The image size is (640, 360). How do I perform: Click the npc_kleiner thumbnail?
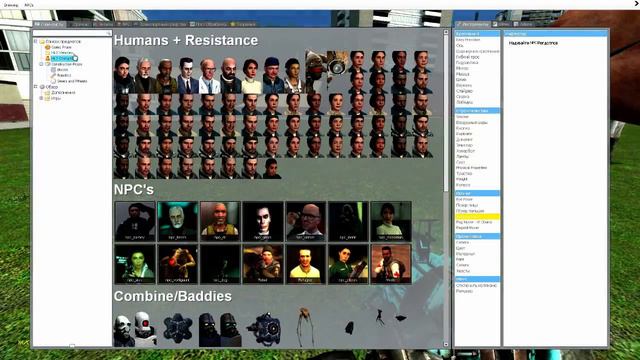305,221
